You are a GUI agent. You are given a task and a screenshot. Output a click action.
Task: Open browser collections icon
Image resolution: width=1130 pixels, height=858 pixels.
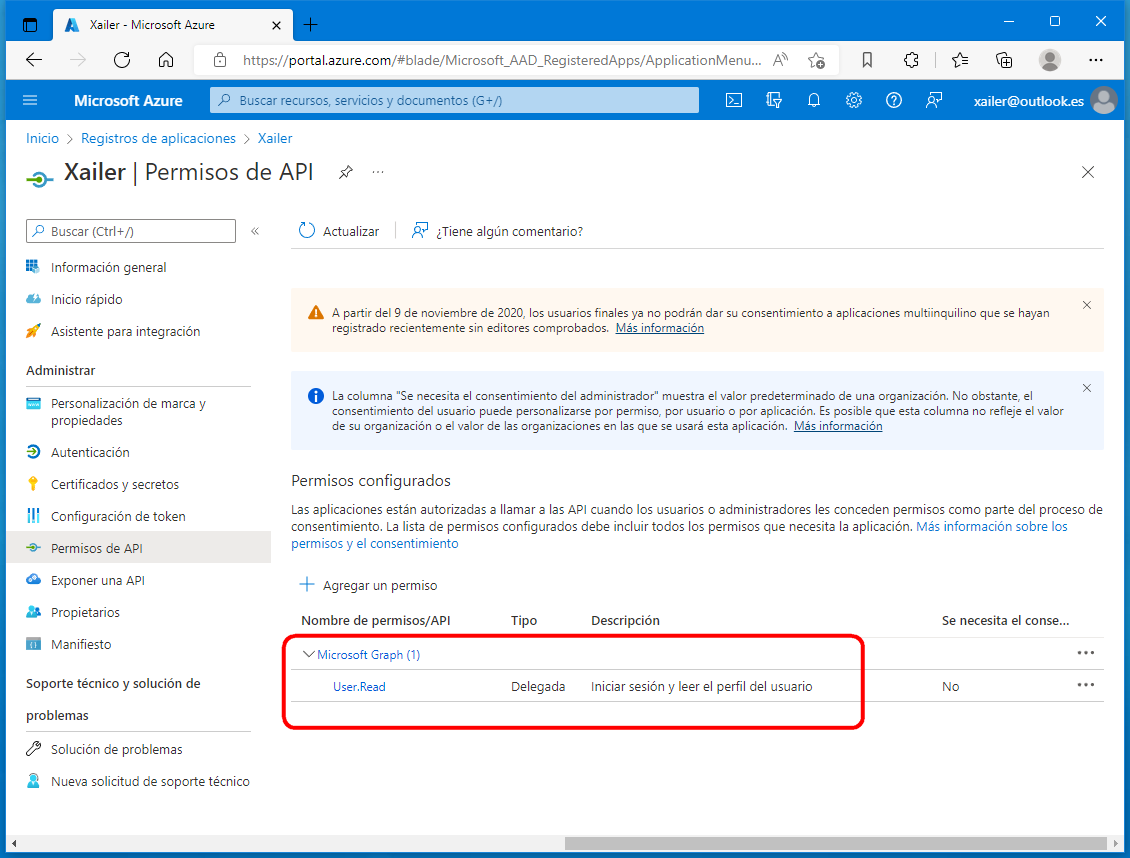(x=1004, y=61)
